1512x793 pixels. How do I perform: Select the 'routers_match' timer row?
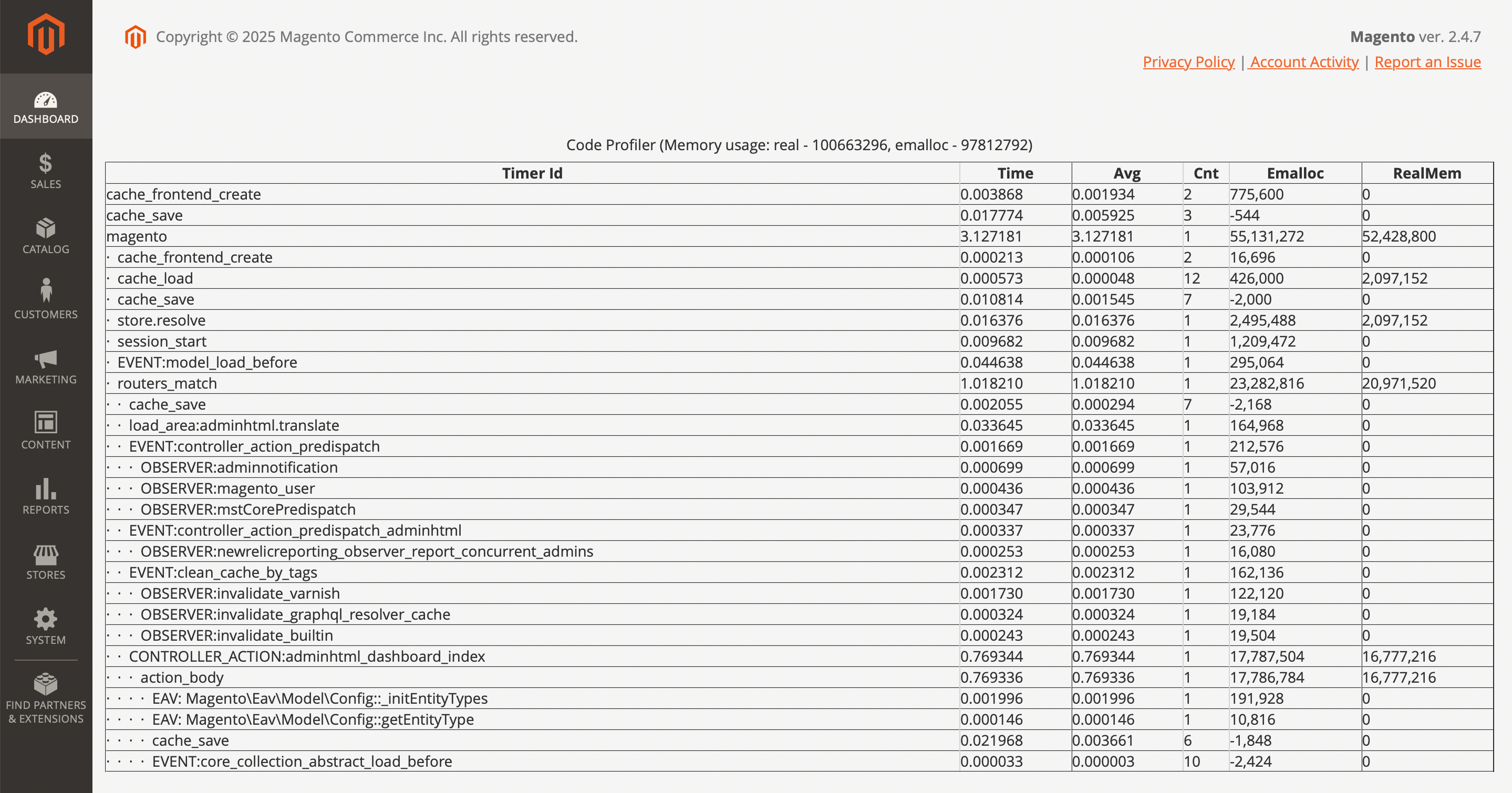[x=800, y=383]
